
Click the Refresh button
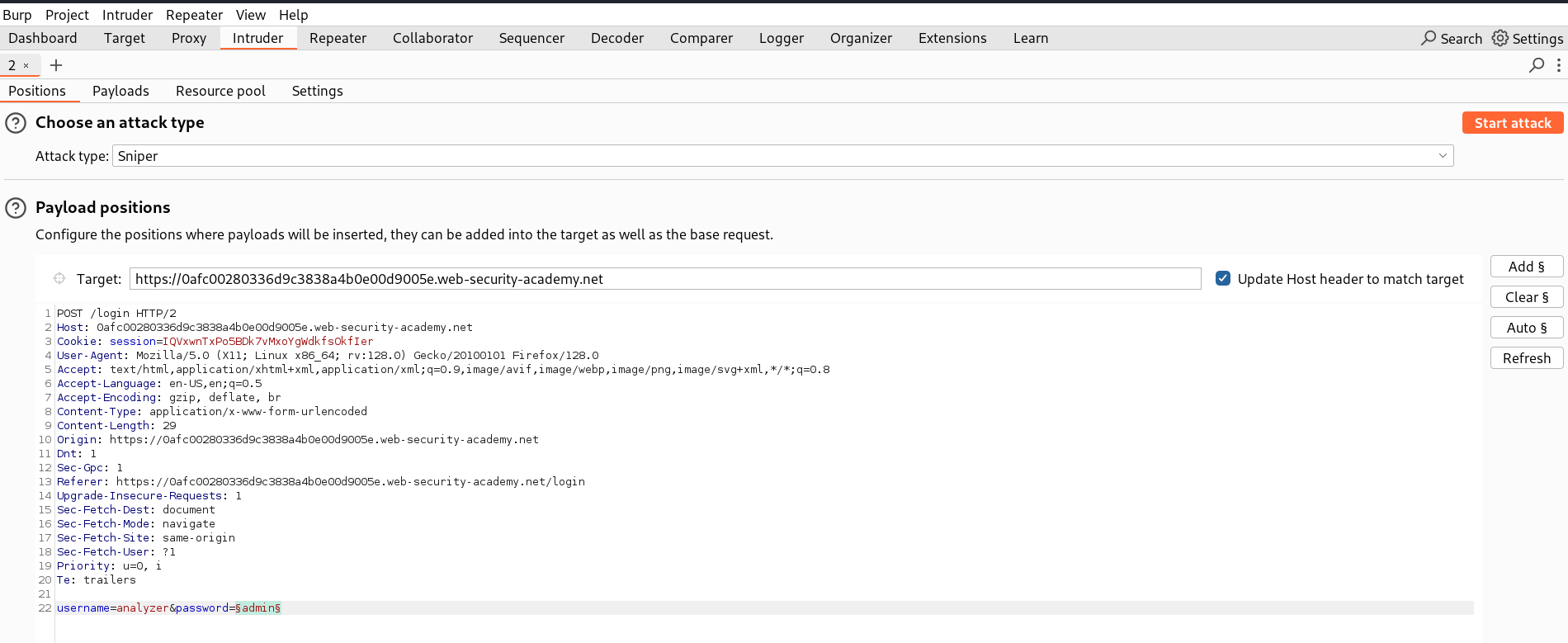(x=1527, y=358)
